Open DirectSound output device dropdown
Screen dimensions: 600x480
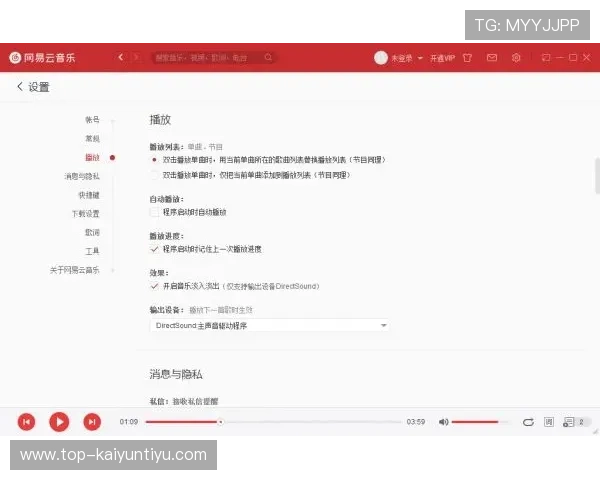pyautogui.click(x=269, y=326)
